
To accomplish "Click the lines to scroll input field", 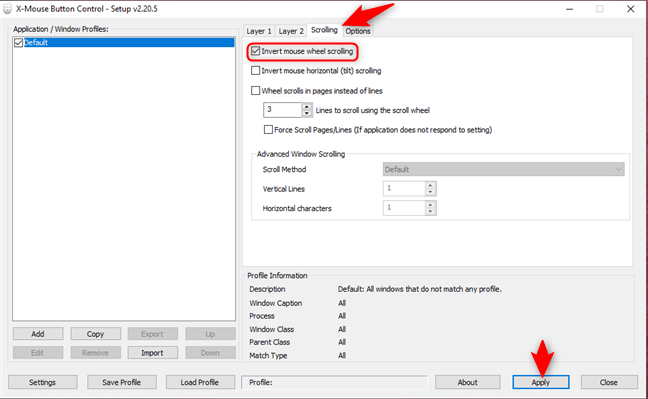I will (x=283, y=110).
